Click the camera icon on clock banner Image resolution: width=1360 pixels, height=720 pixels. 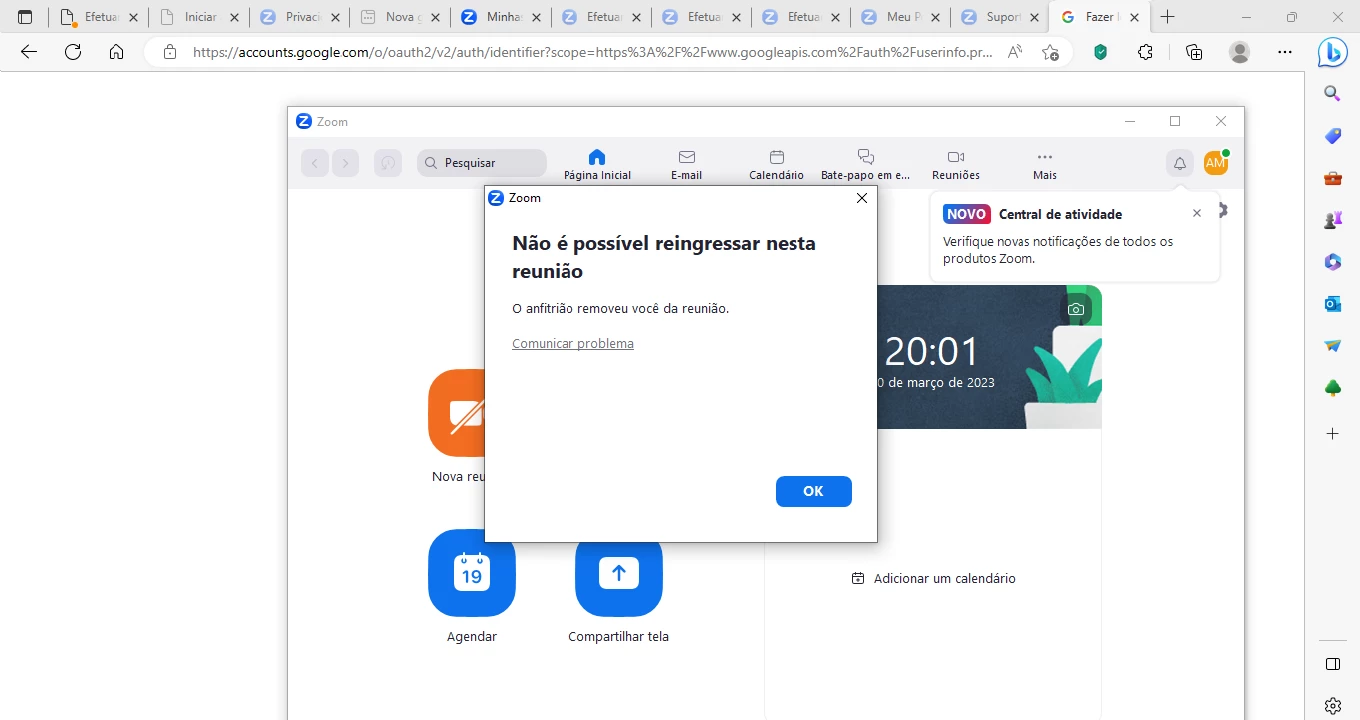(1076, 309)
